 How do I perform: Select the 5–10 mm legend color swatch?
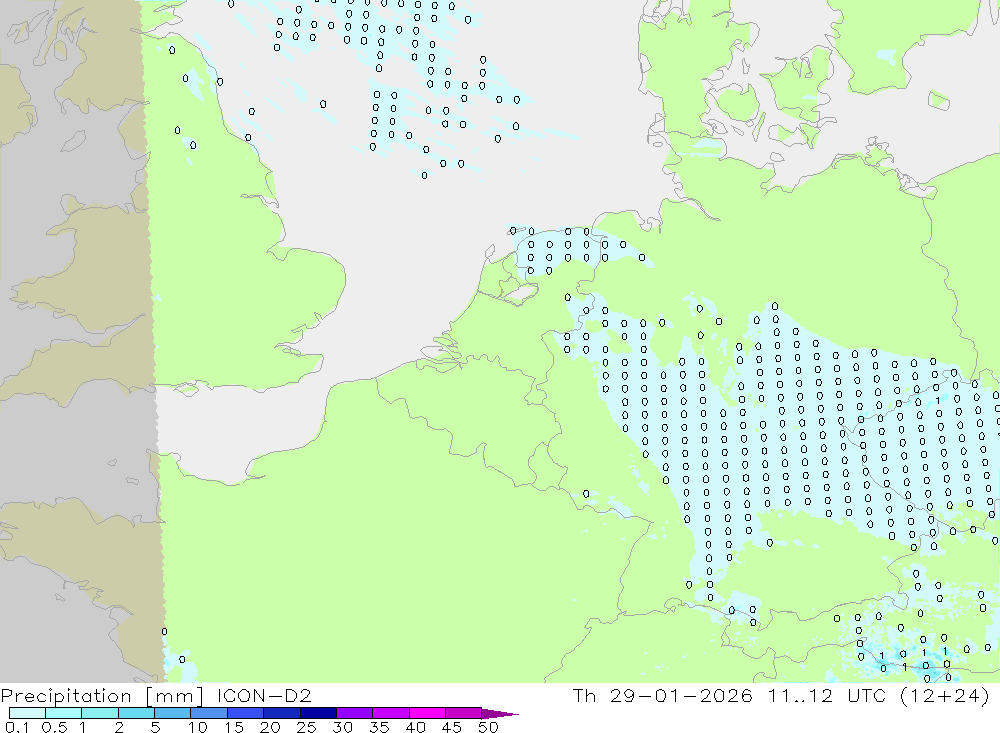pyautogui.click(x=173, y=713)
